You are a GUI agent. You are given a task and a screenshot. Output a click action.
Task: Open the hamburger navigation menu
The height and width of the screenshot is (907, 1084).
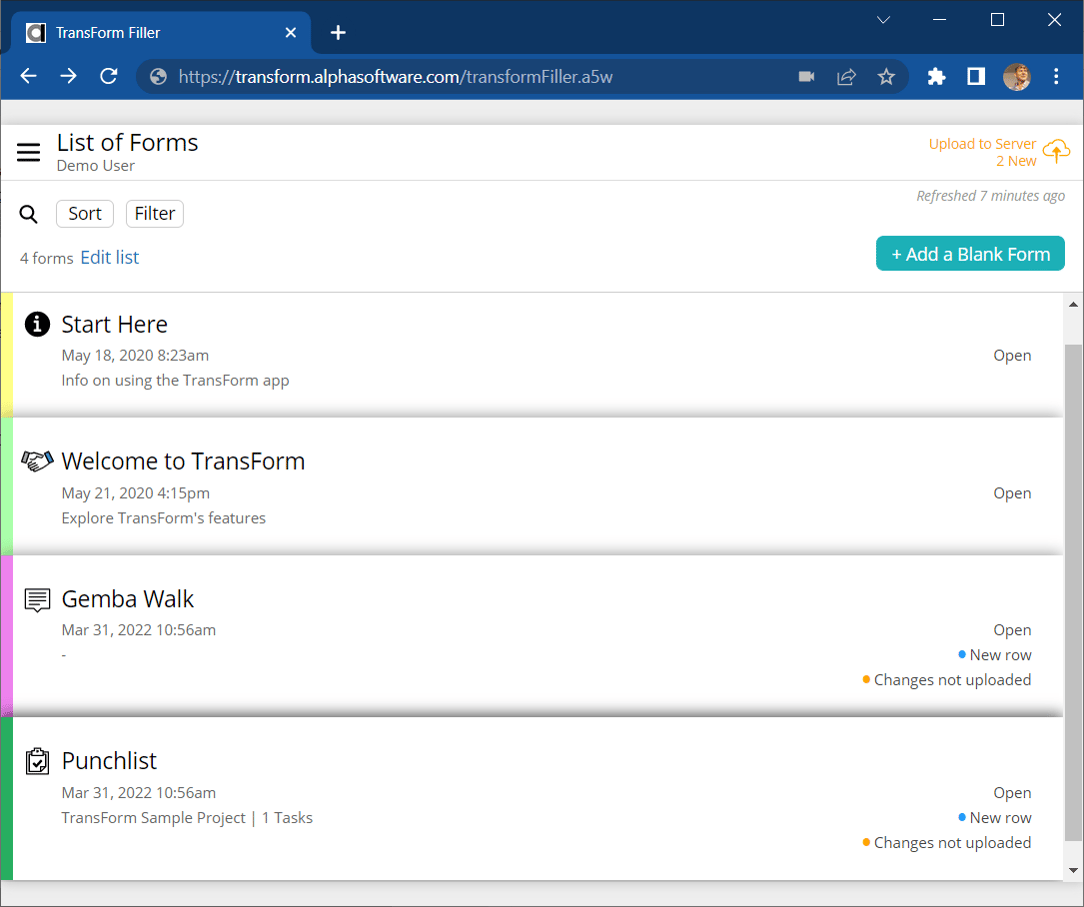28,152
